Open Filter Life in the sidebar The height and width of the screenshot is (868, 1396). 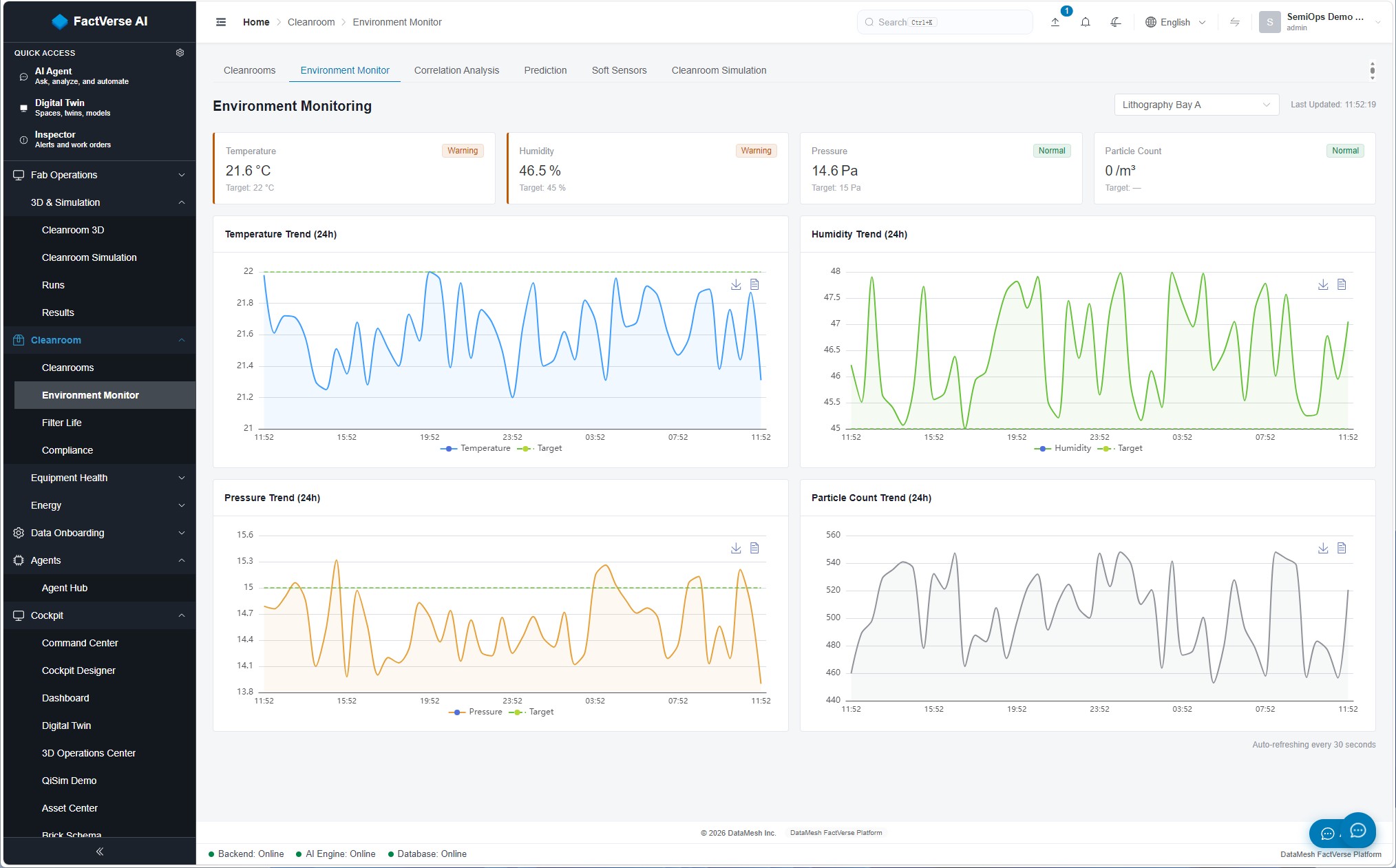click(x=61, y=423)
